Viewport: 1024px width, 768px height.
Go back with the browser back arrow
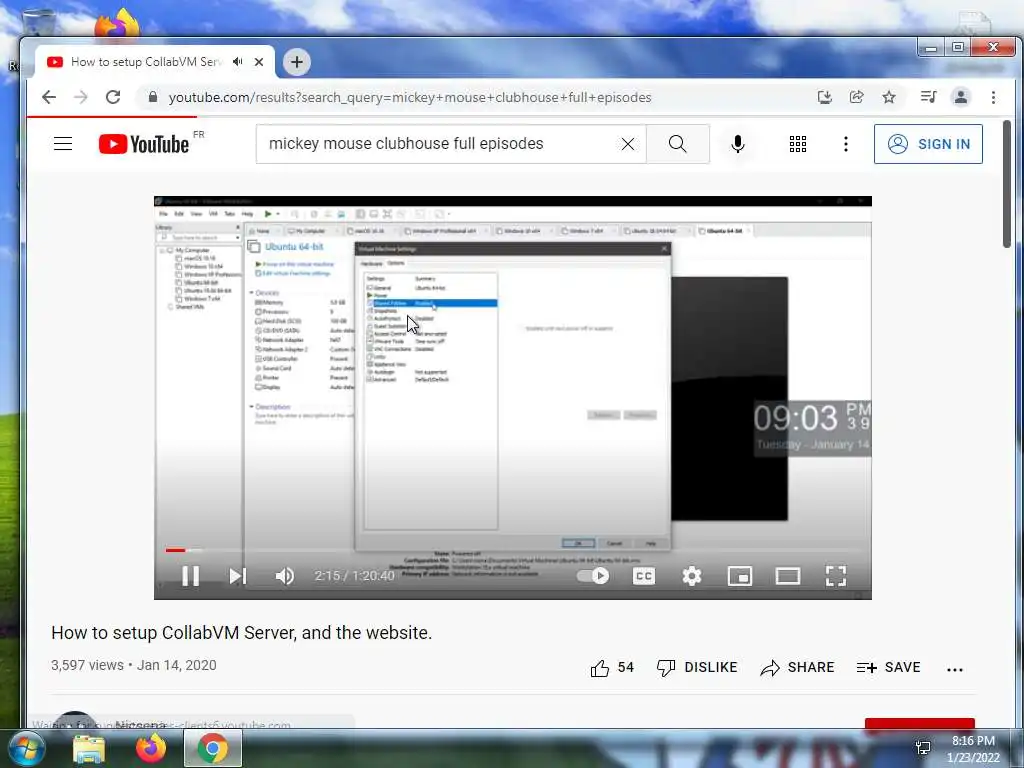48,97
